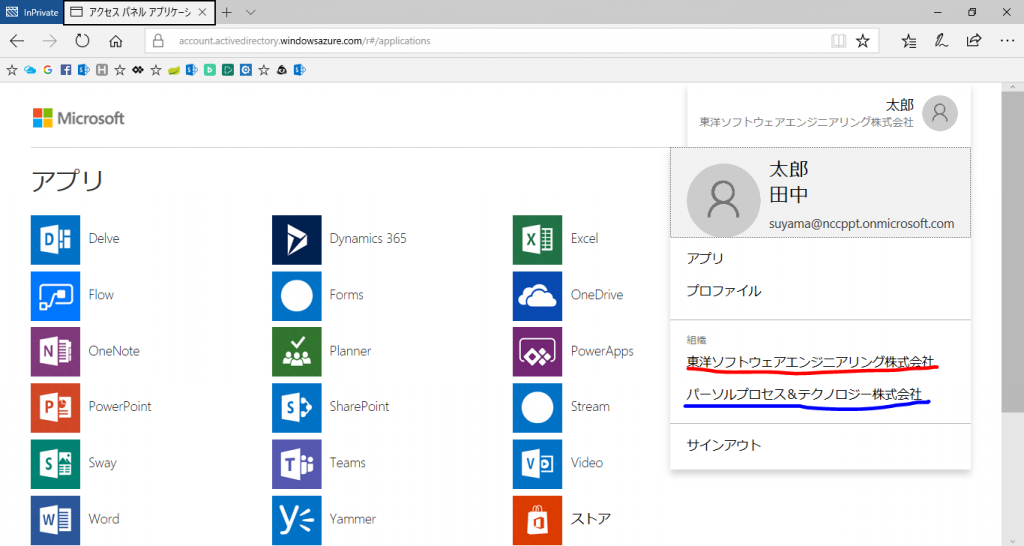Launch the Forms app icon
The image size is (1024, 546).
pyautogui.click(x=296, y=296)
